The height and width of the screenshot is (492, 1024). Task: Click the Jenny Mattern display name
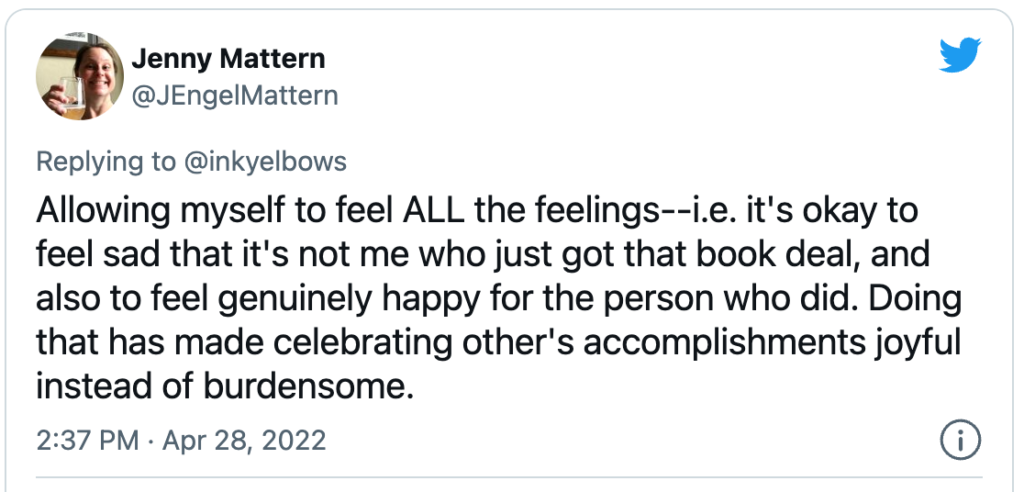(x=228, y=59)
